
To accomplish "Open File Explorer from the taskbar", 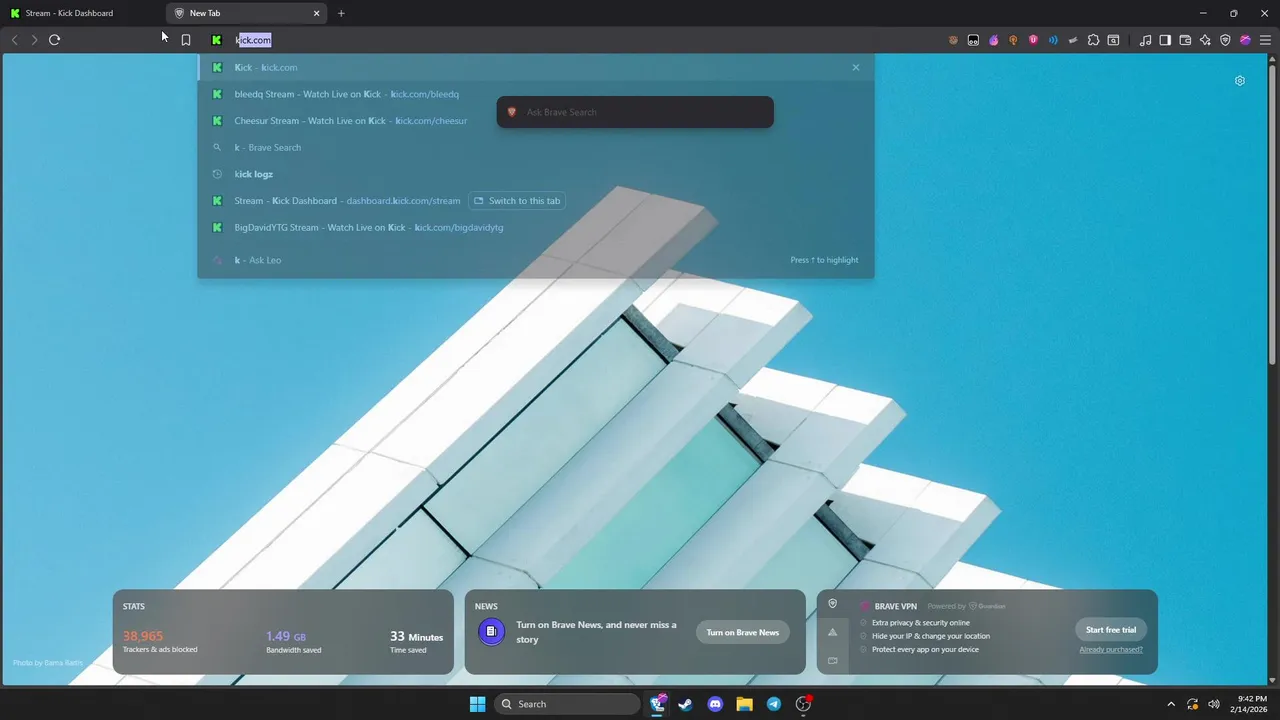I will pos(744,704).
